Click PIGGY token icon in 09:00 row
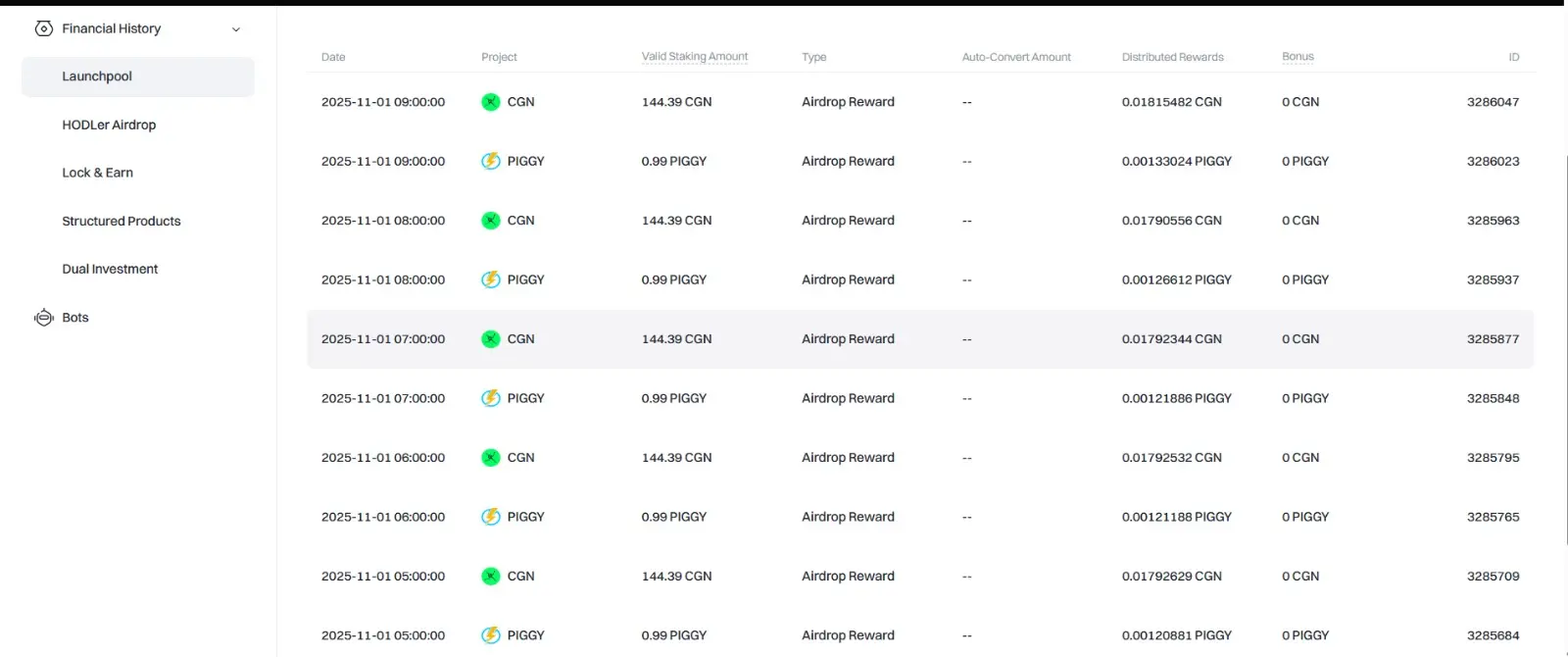1568x657 pixels. click(491, 161)
